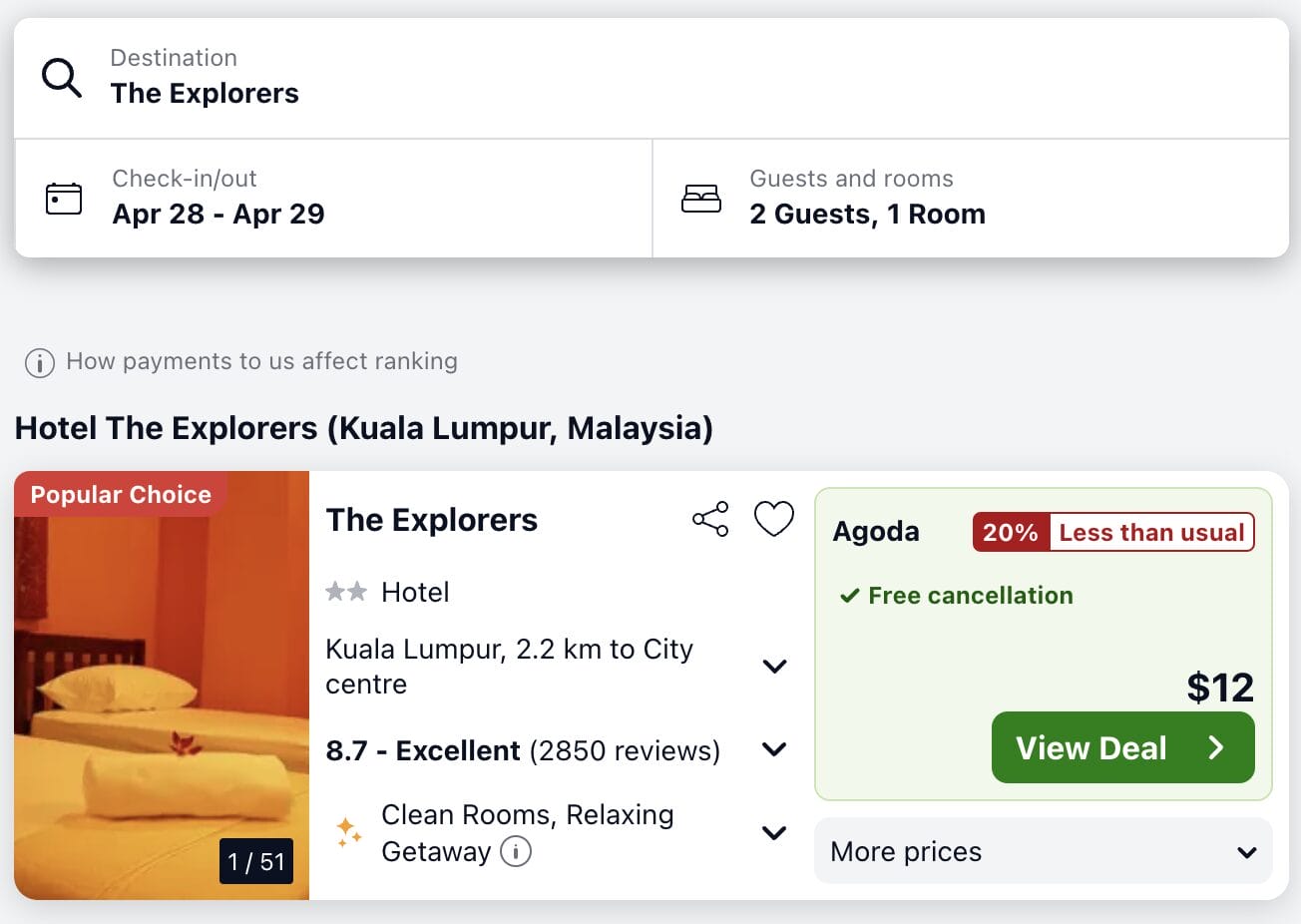Click the two-star rating icons
This screenshot has width=1301, height=924.
[346, 591]
